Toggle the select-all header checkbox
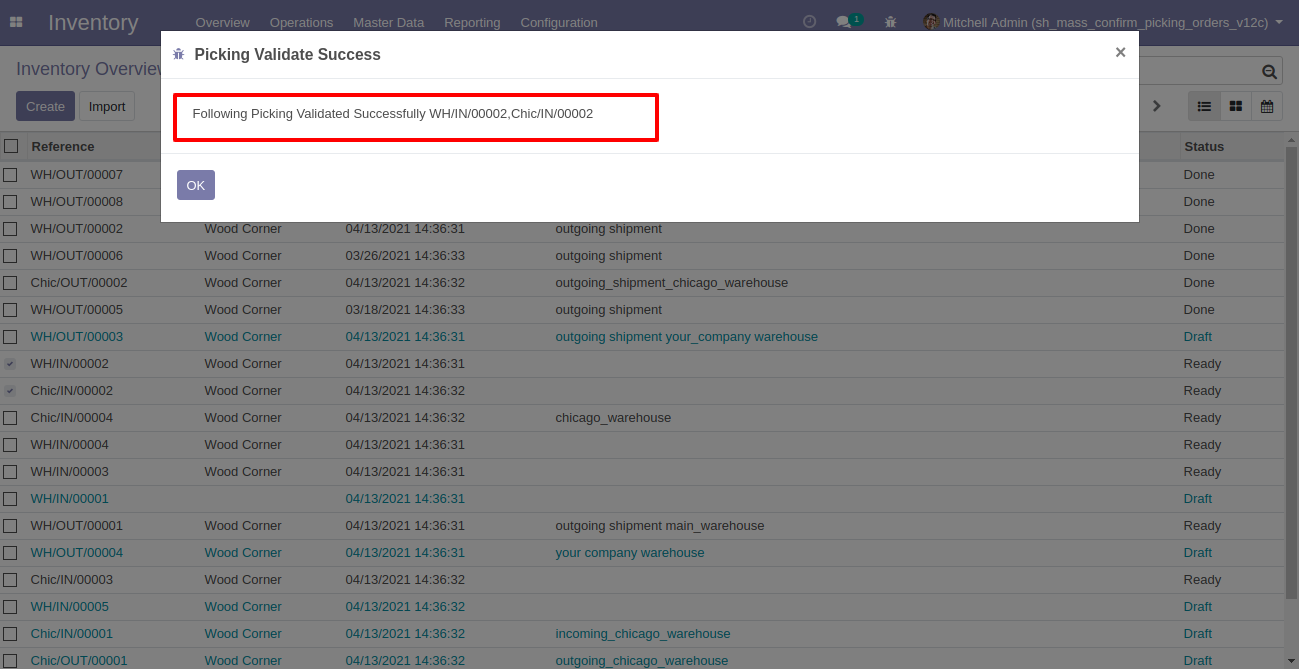The width and height of the screenshot is (1299, 669). [x=11, y=146]
